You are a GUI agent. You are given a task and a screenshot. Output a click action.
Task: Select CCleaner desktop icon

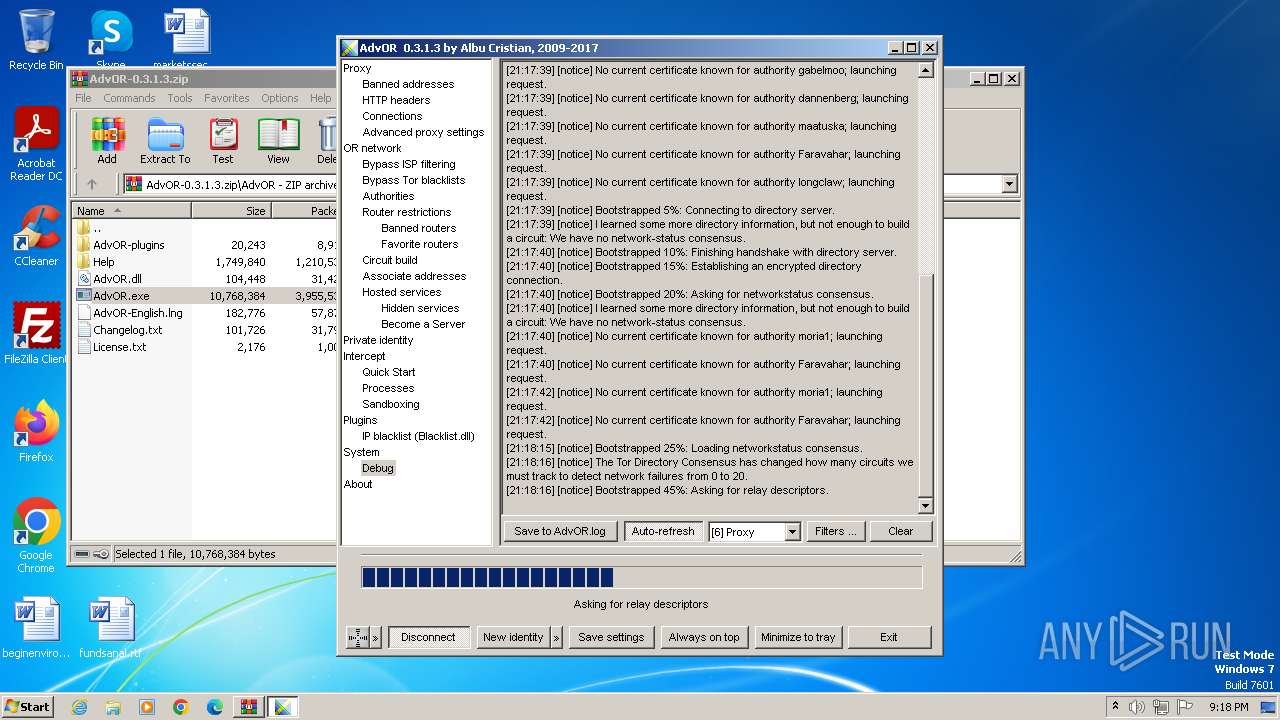[x=36, y=236]
